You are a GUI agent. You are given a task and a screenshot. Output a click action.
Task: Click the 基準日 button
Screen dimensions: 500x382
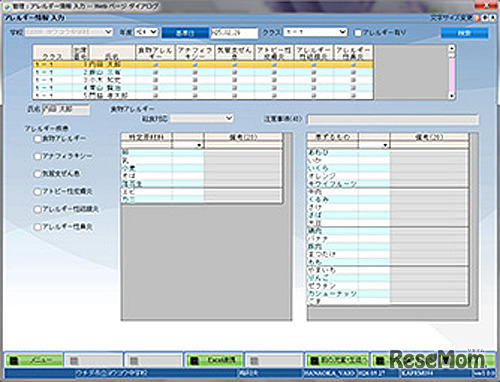(x=185, y=33)
